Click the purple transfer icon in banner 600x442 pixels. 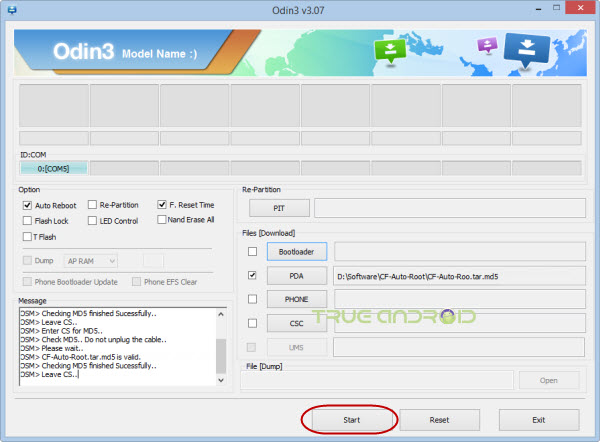pos(487,45)
